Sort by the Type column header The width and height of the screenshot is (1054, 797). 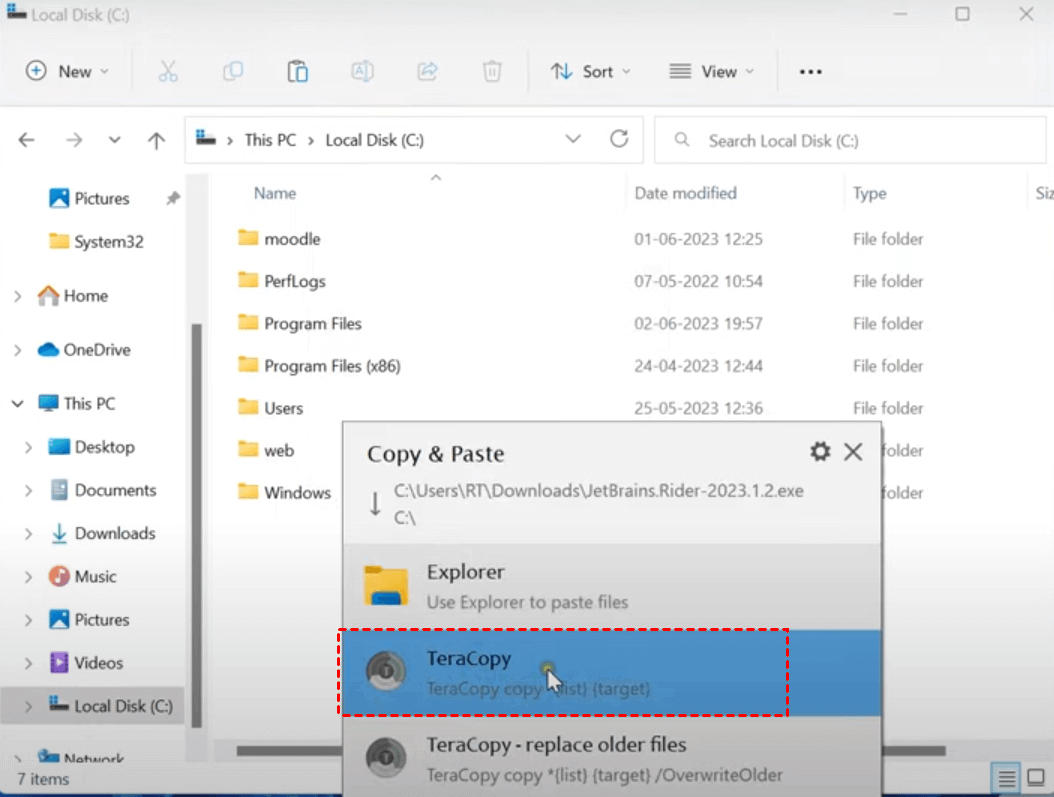click(870, 194)
